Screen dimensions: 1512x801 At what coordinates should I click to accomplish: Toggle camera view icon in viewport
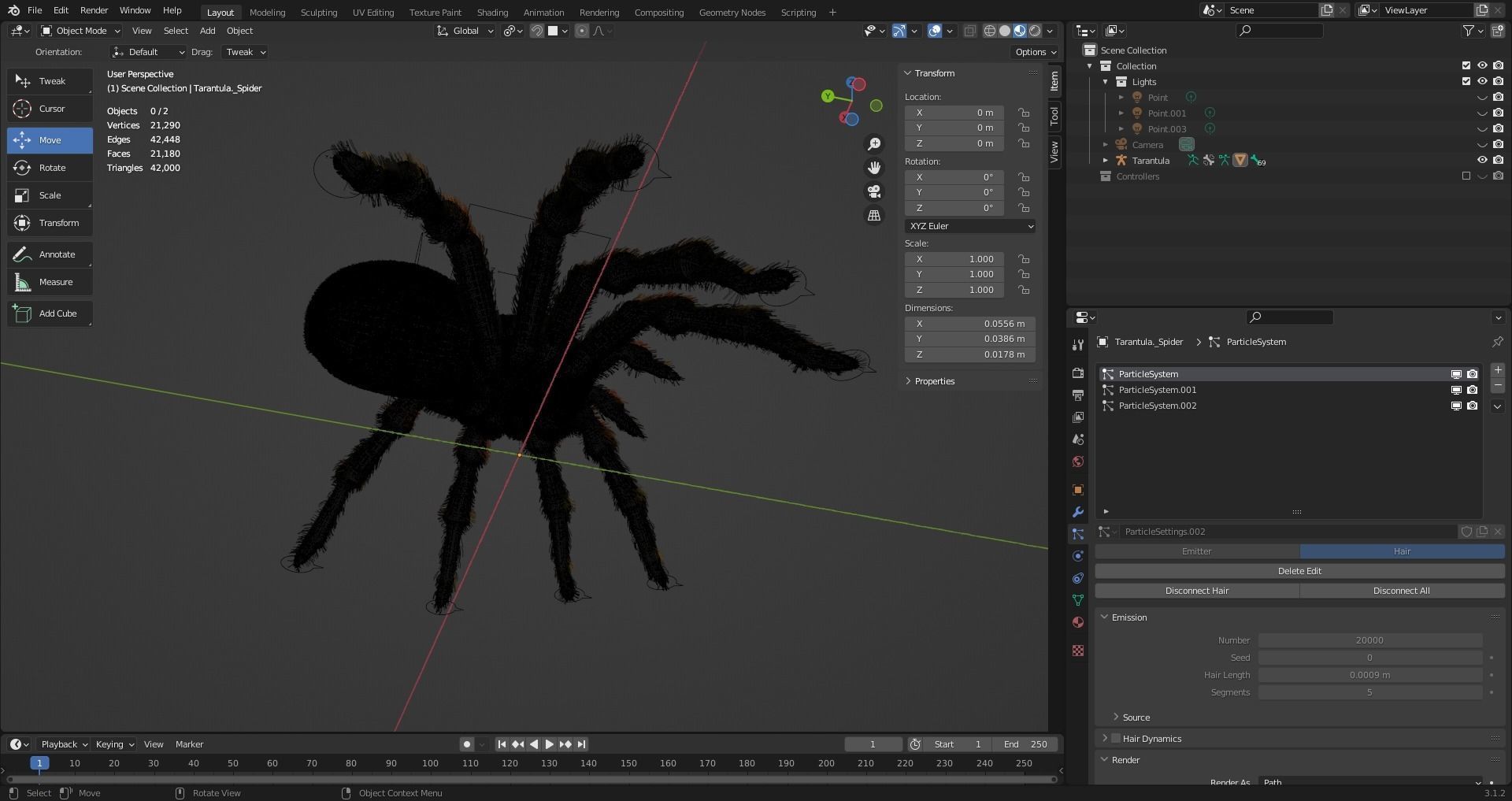(x=874, y=191)
